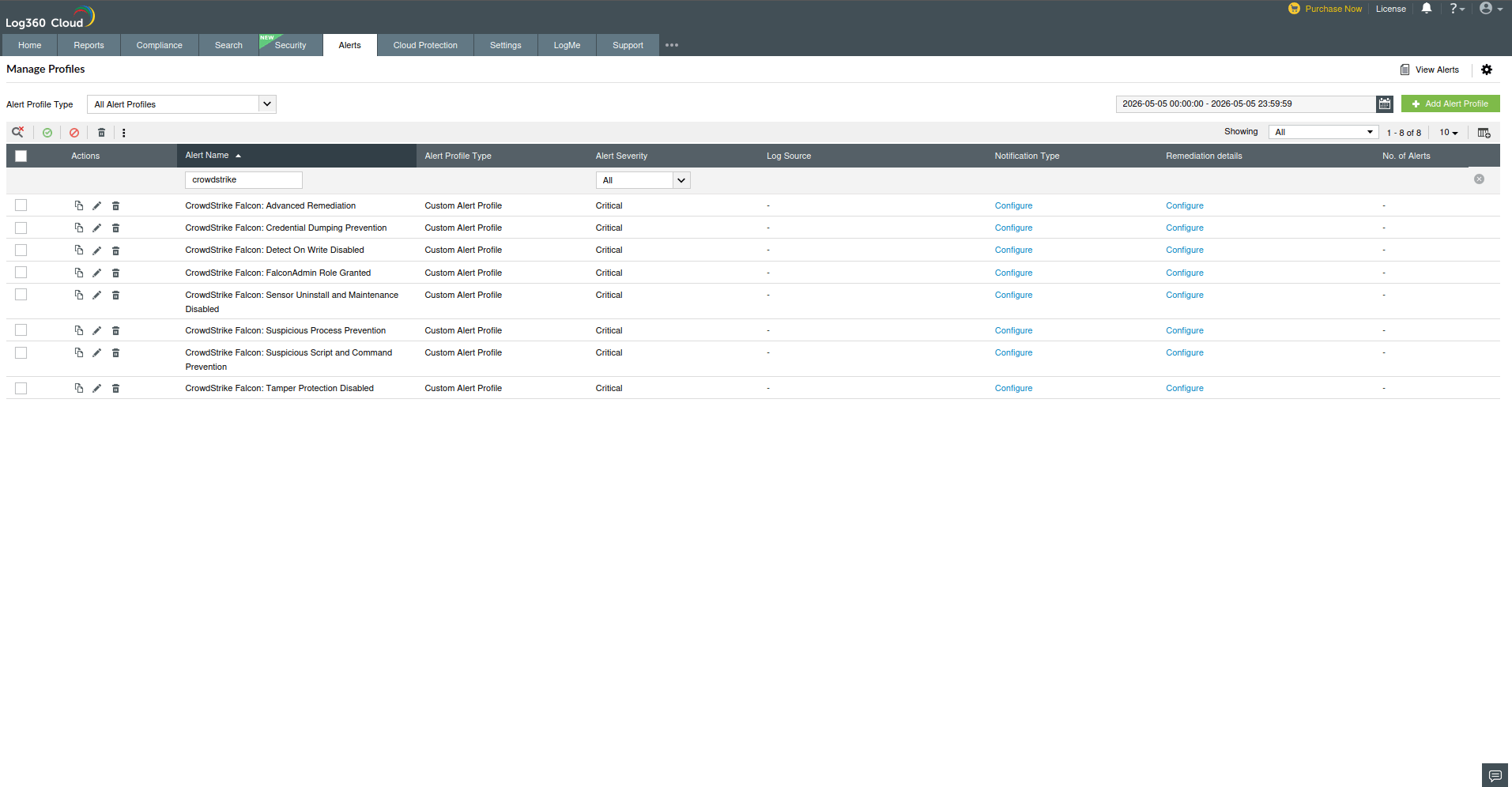The height and width of the screenshot is (787, 1512).
Task: Tick Suspicious Process Prevention checkbox
Action: (x=21, y=329)
